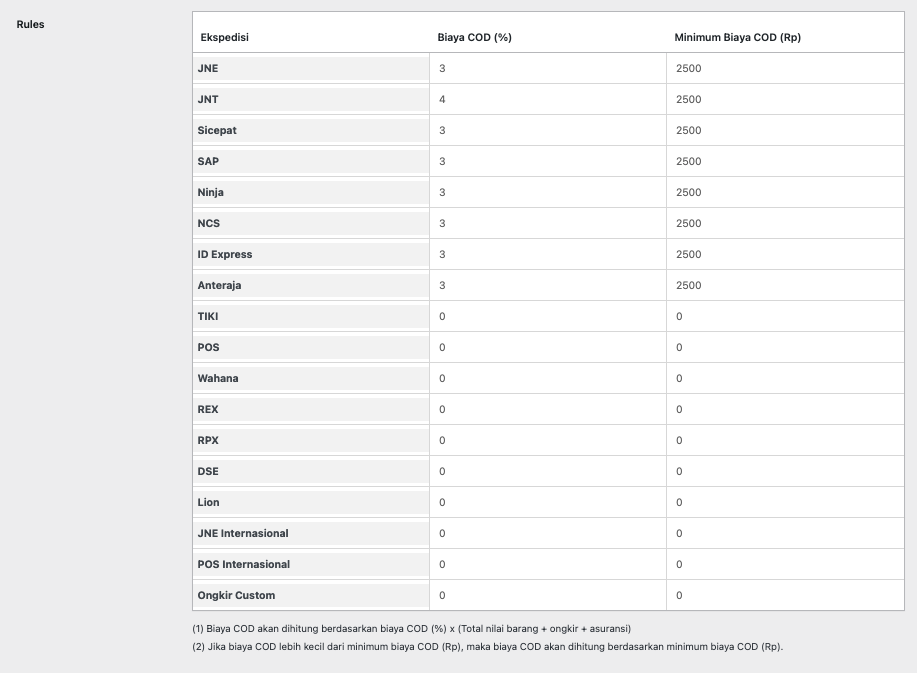Edit the Ninja minimum Biaya COD field

(785, 192)
